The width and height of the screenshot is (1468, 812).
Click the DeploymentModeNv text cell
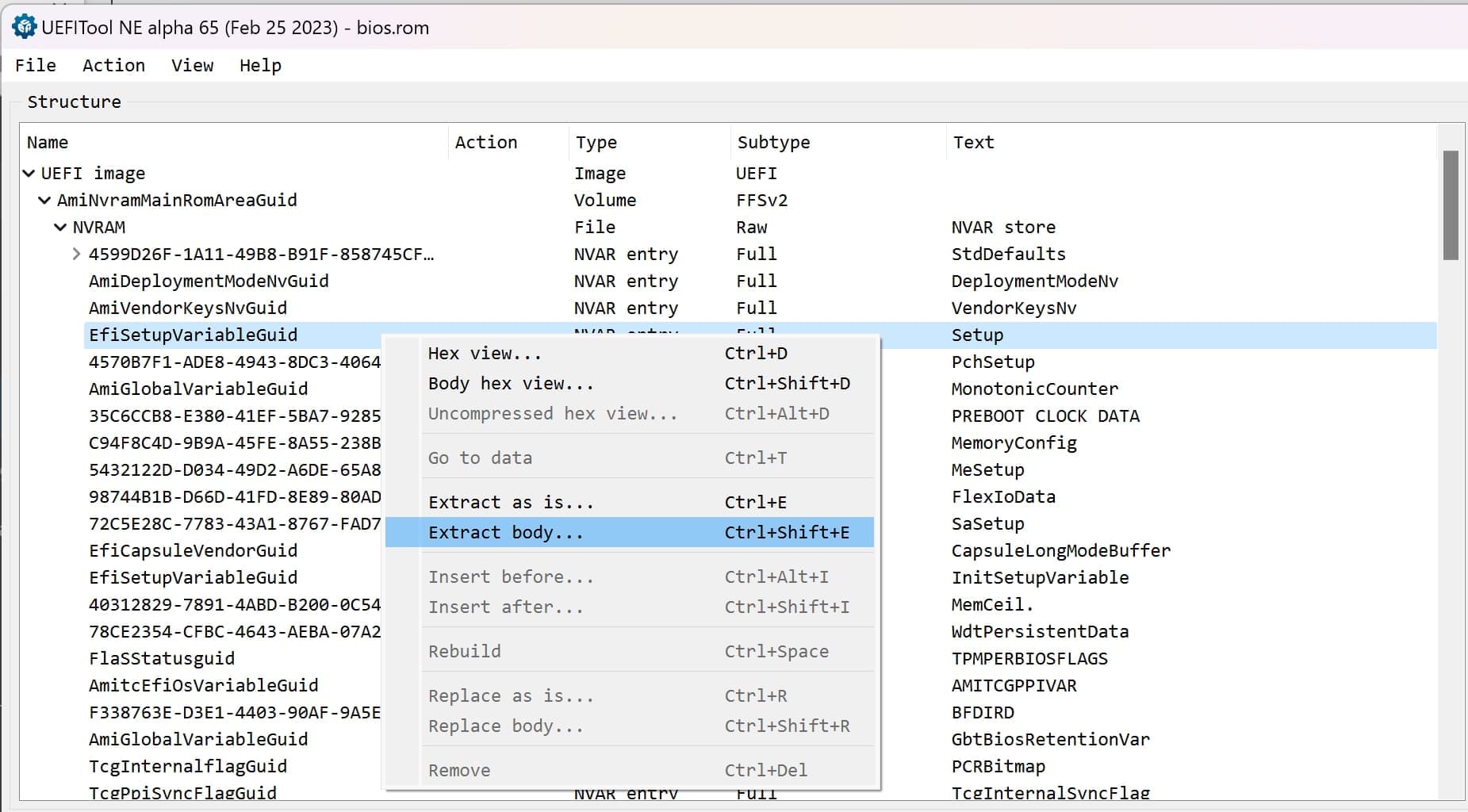click(x=1035, y=281)
